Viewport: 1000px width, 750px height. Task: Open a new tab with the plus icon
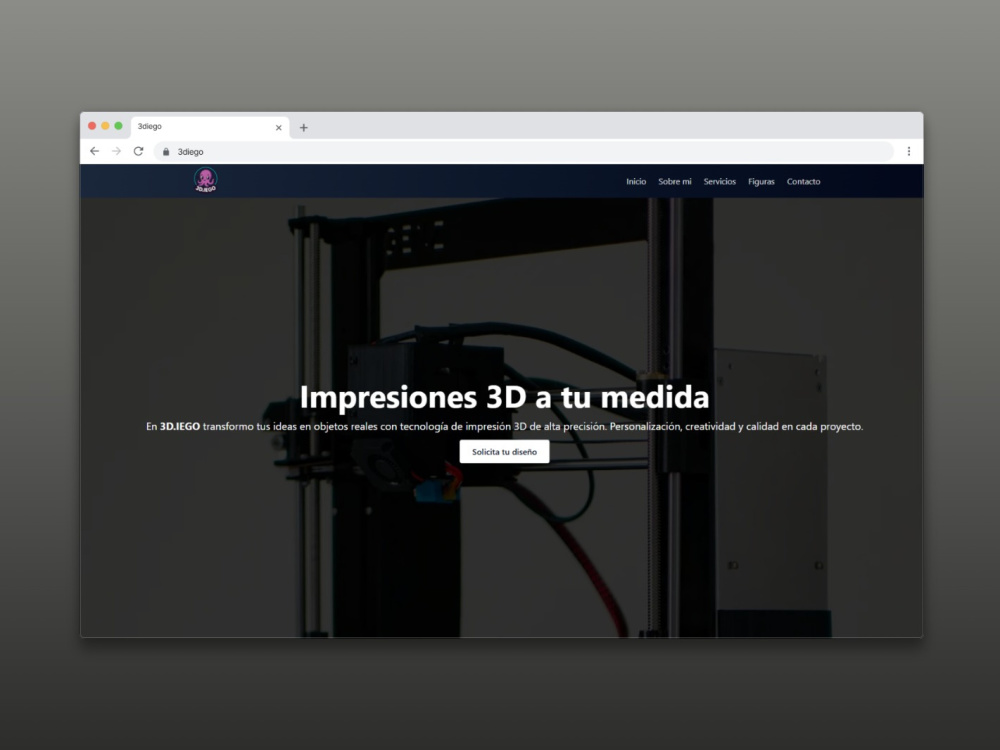tap(304, 128)
